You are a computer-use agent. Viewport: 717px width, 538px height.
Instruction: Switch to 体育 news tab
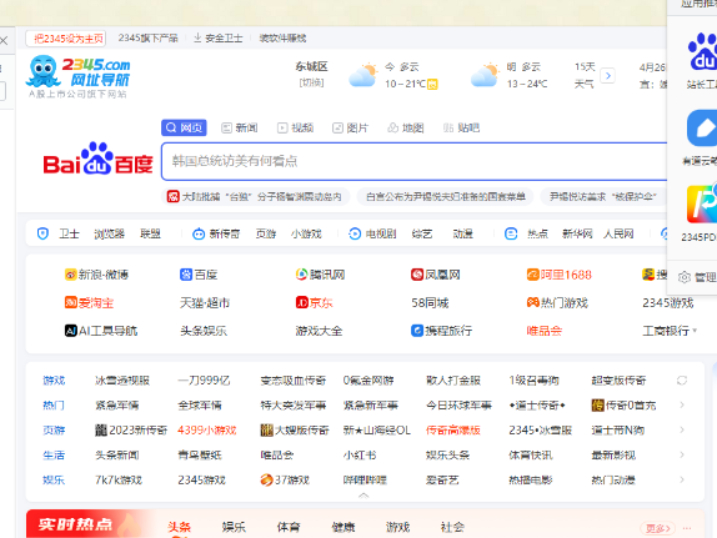click(289, 527)
